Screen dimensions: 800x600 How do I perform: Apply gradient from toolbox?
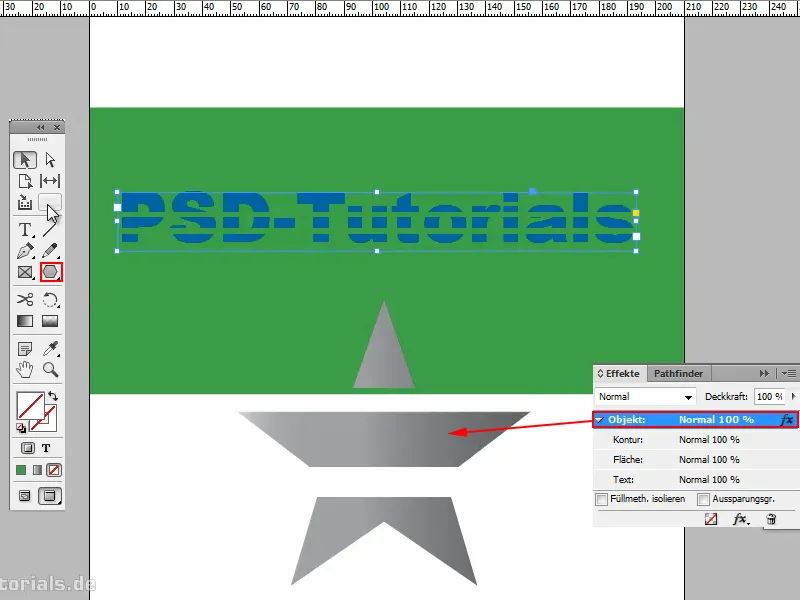click(x=37, y=470)
